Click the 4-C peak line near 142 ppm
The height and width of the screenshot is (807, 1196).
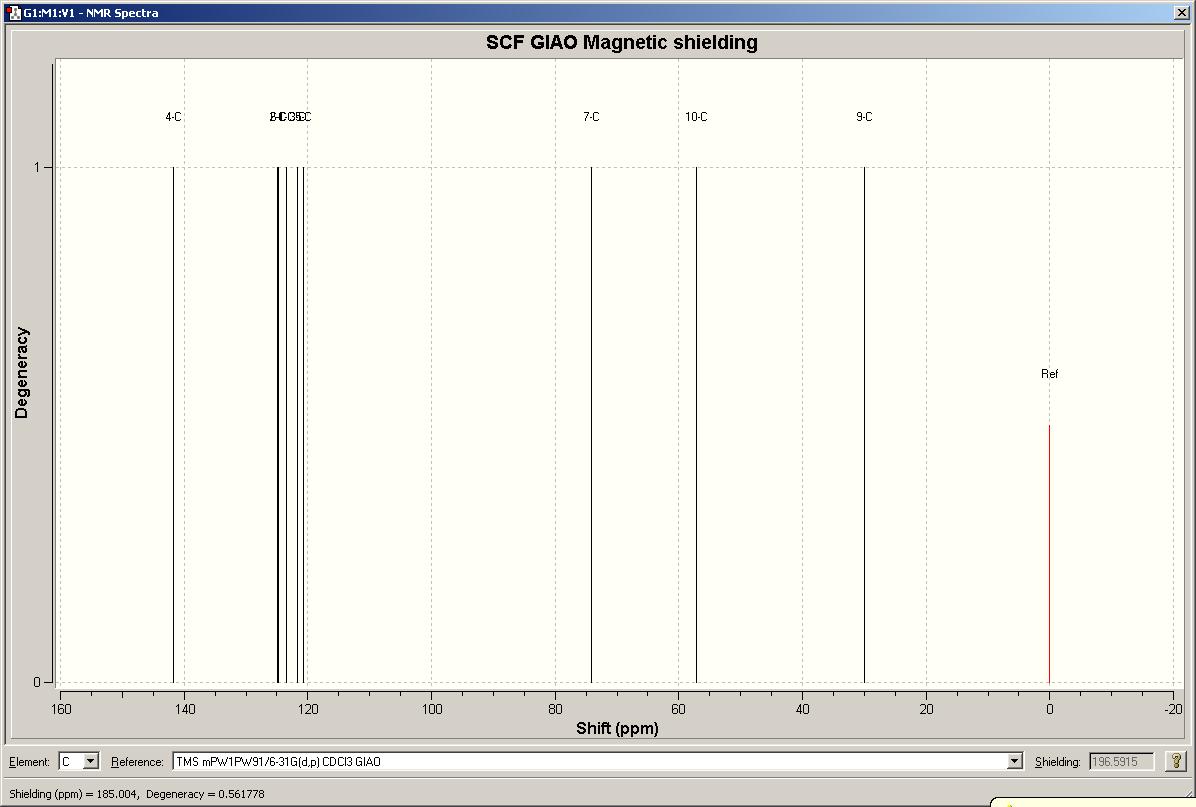pyautogui.click(x=173, y=424)
